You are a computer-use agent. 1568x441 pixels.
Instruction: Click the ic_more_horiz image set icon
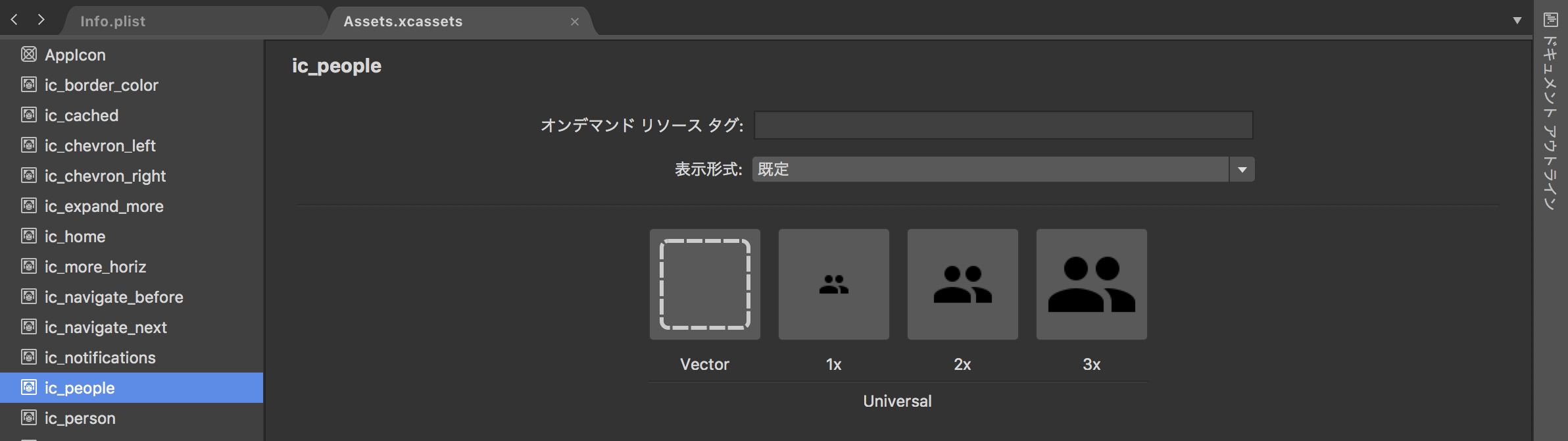(29, 266)
